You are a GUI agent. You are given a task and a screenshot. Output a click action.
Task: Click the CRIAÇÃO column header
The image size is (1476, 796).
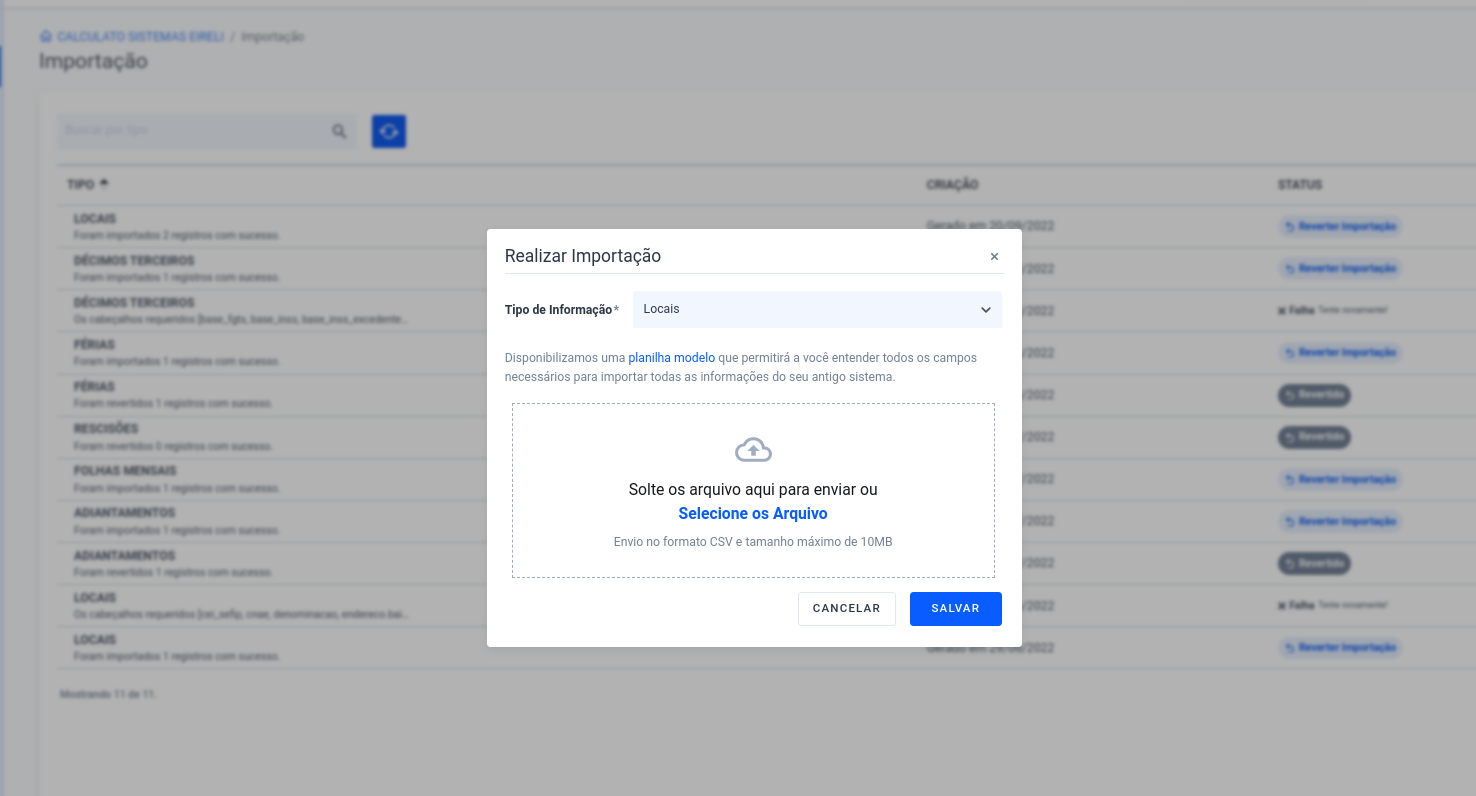click(x=952, y=185)
